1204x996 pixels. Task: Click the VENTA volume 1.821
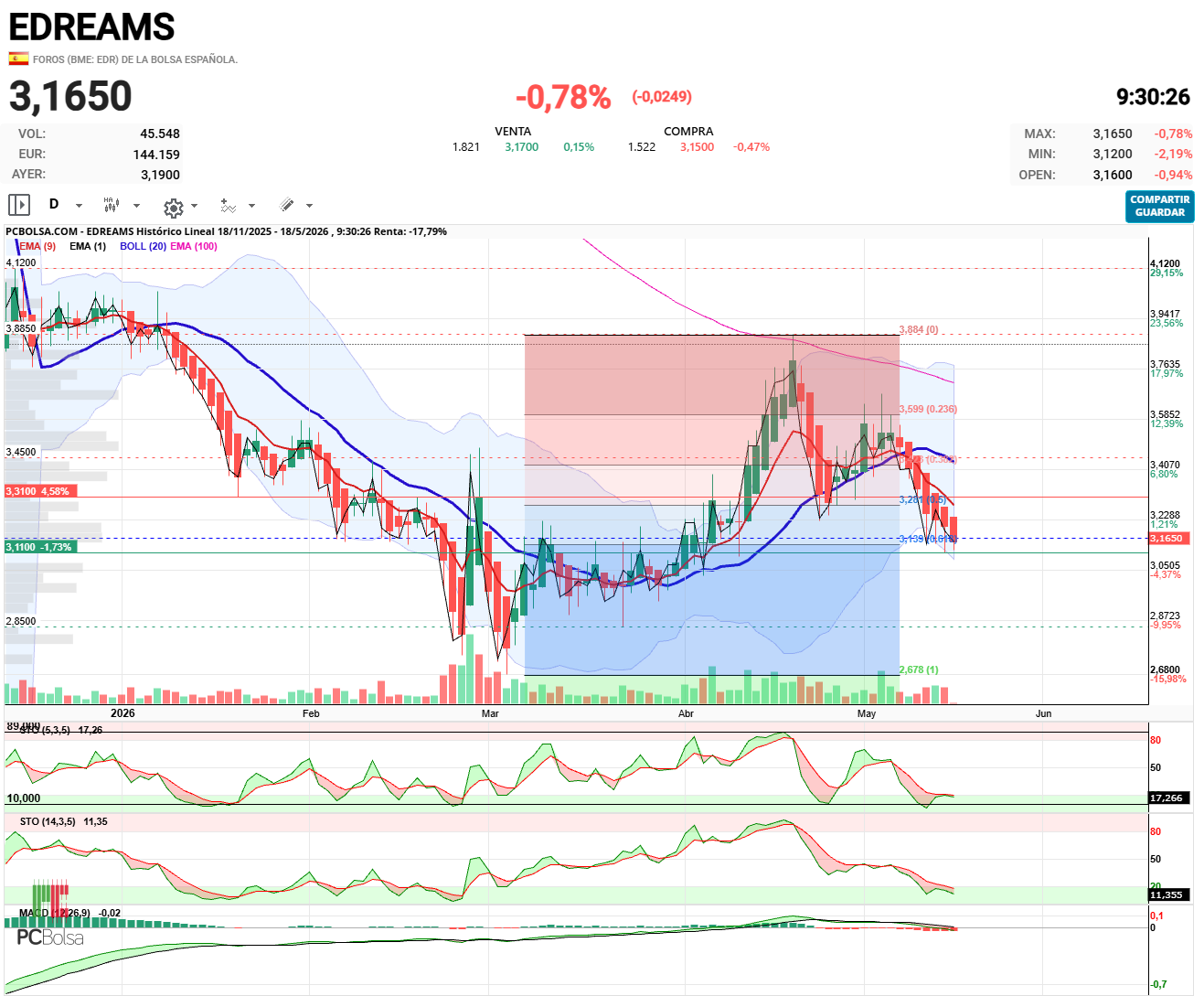466,147
